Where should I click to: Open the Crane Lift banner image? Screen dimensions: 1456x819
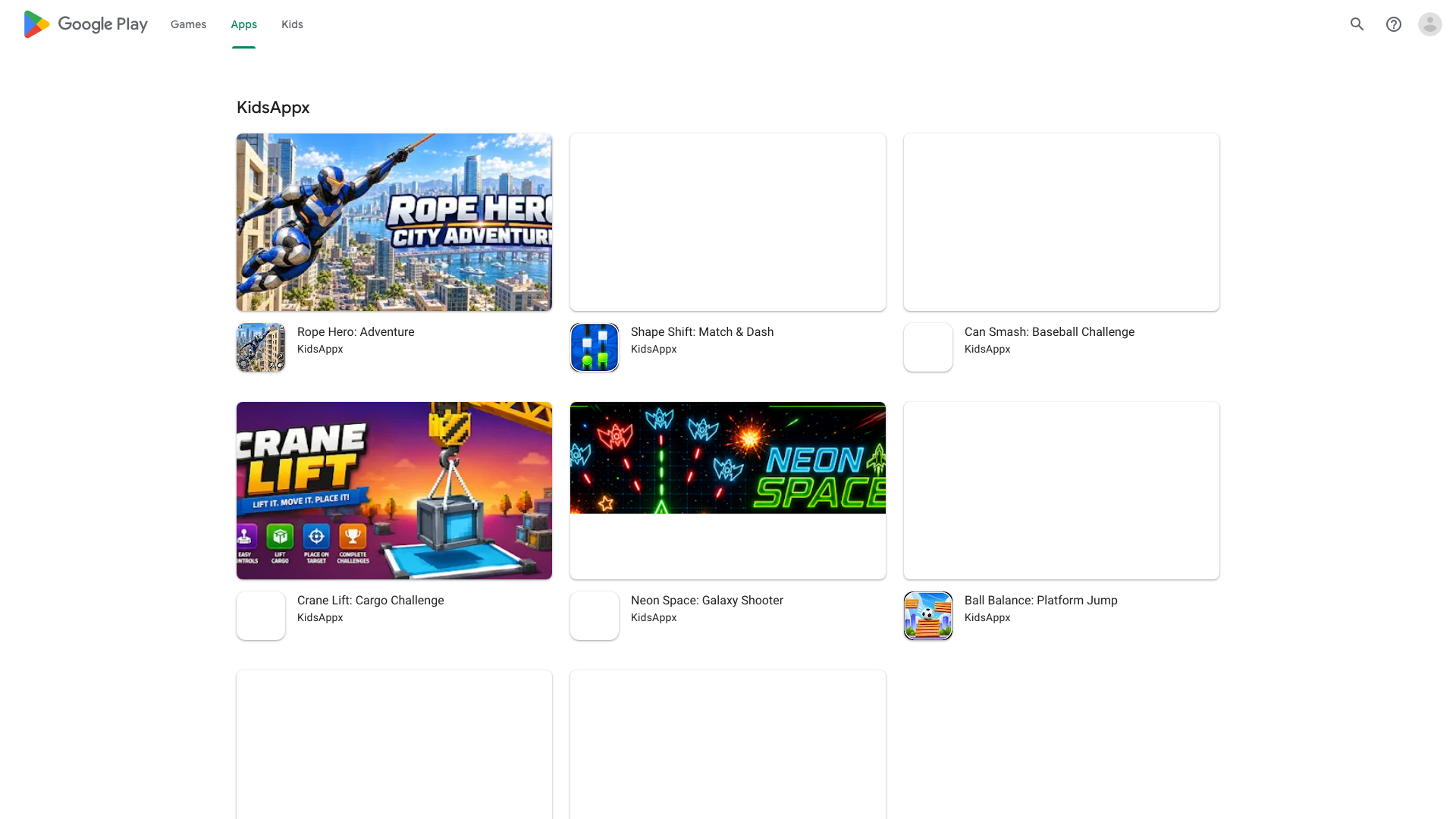394,491
